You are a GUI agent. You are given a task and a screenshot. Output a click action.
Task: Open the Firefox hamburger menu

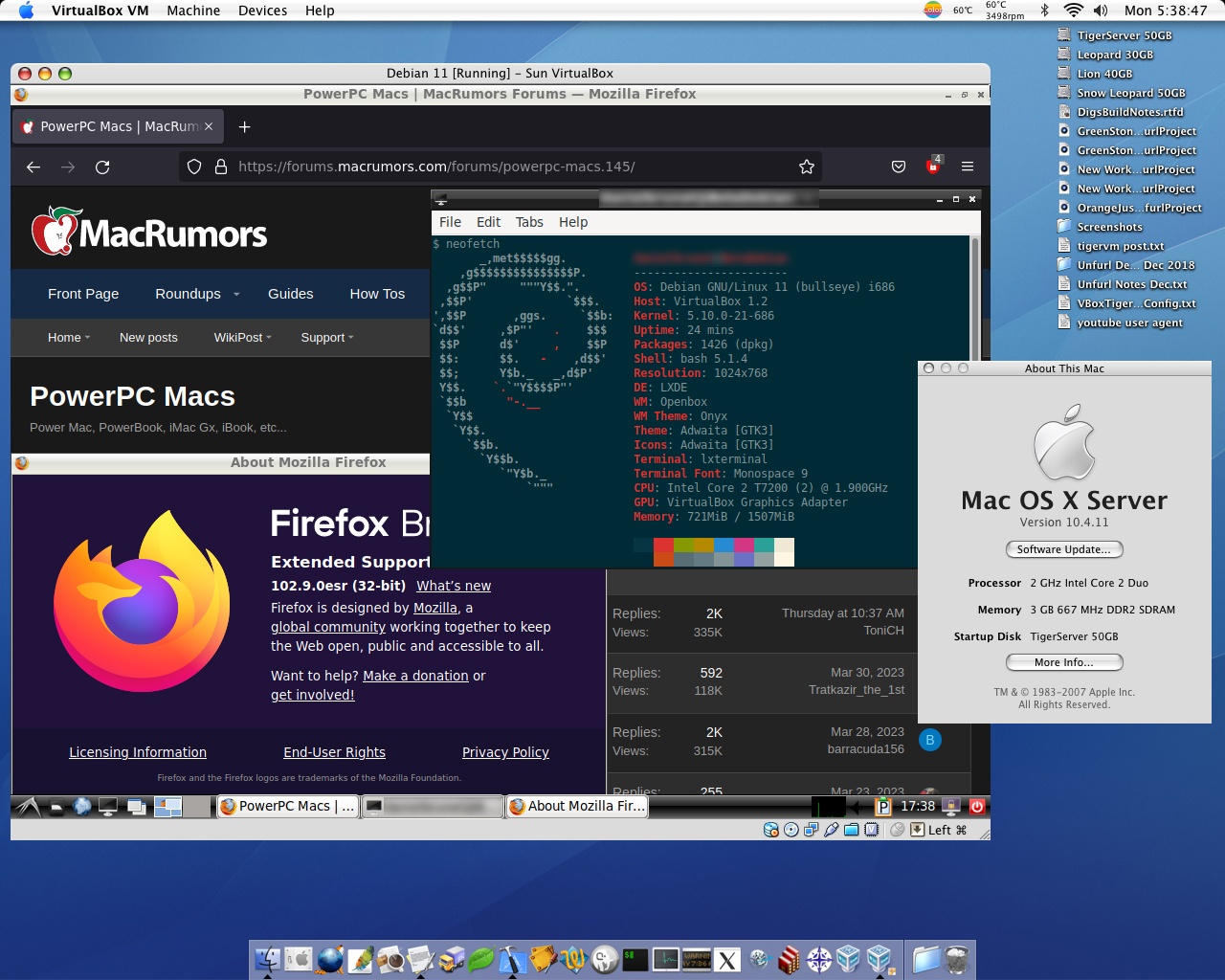pos(968,167)
